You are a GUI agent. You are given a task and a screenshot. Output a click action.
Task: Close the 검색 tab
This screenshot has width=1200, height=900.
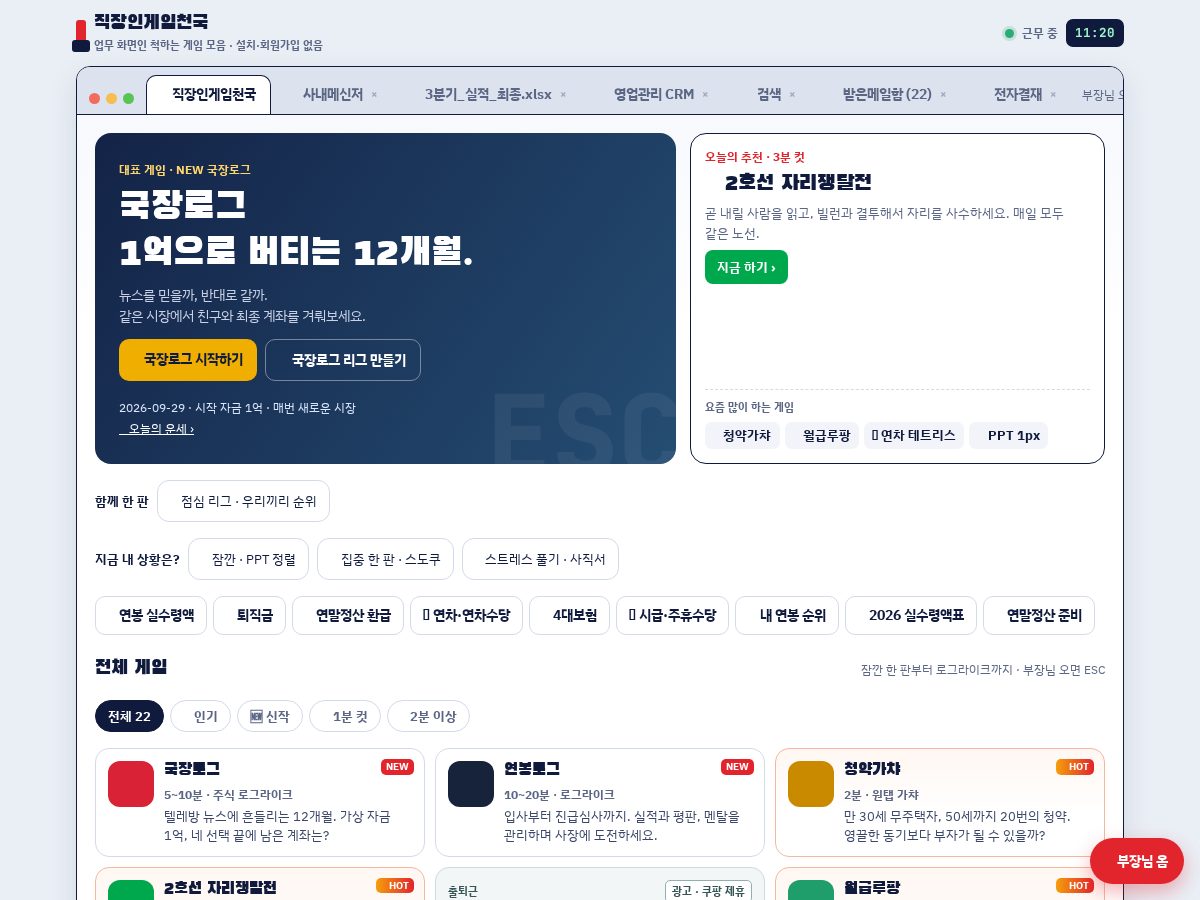click(x=792, y=95)
